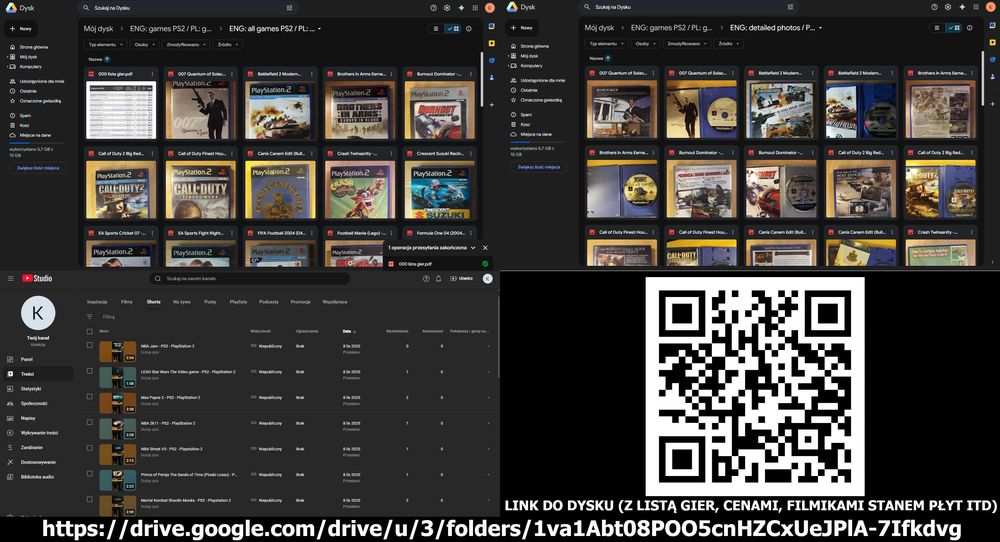Image resolution: width=1000 pixels, height=542 pixels.
Task: Collapse the upload finished notification panel
Action: coord(473,247)
